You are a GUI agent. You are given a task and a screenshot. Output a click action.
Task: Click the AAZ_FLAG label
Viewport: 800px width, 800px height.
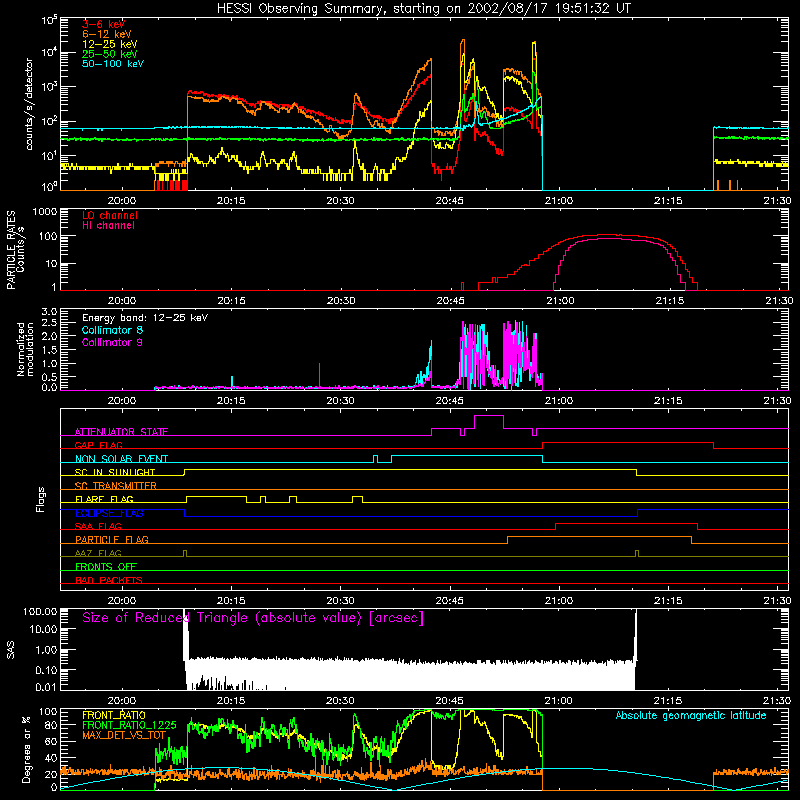point(98,553)
